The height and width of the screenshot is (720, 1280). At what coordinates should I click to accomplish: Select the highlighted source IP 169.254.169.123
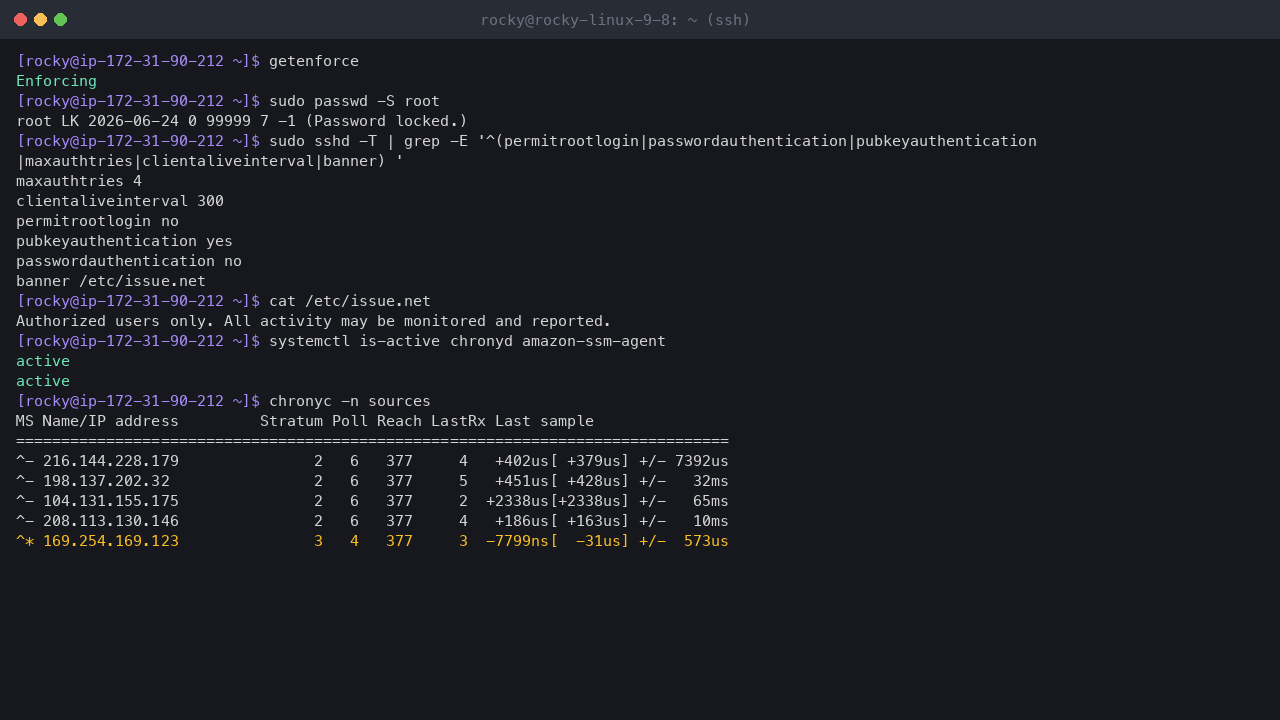click(111, 541)
